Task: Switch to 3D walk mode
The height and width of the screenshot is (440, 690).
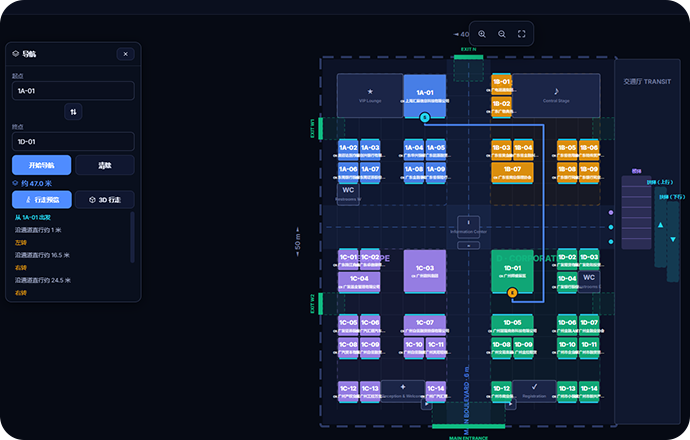Action: click(x=105, y=200)
